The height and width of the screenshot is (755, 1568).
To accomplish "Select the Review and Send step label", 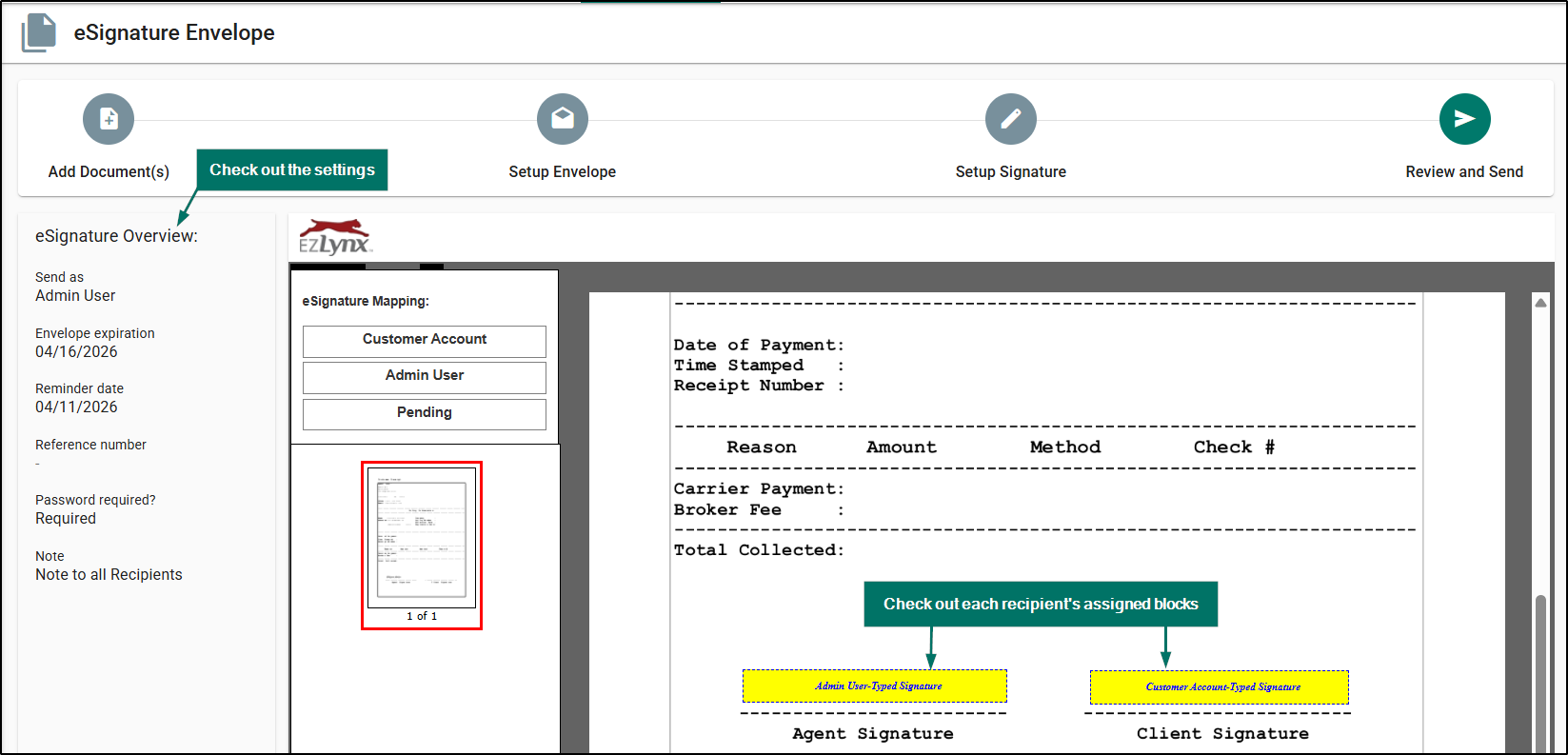I will pyautogui.click(x=1464, y=171).
